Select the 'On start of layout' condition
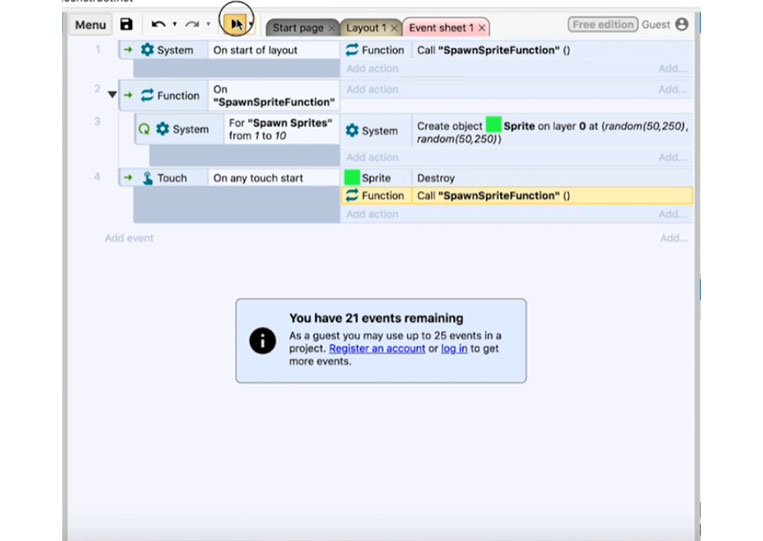763x541 pixels. tap(274, 50)
